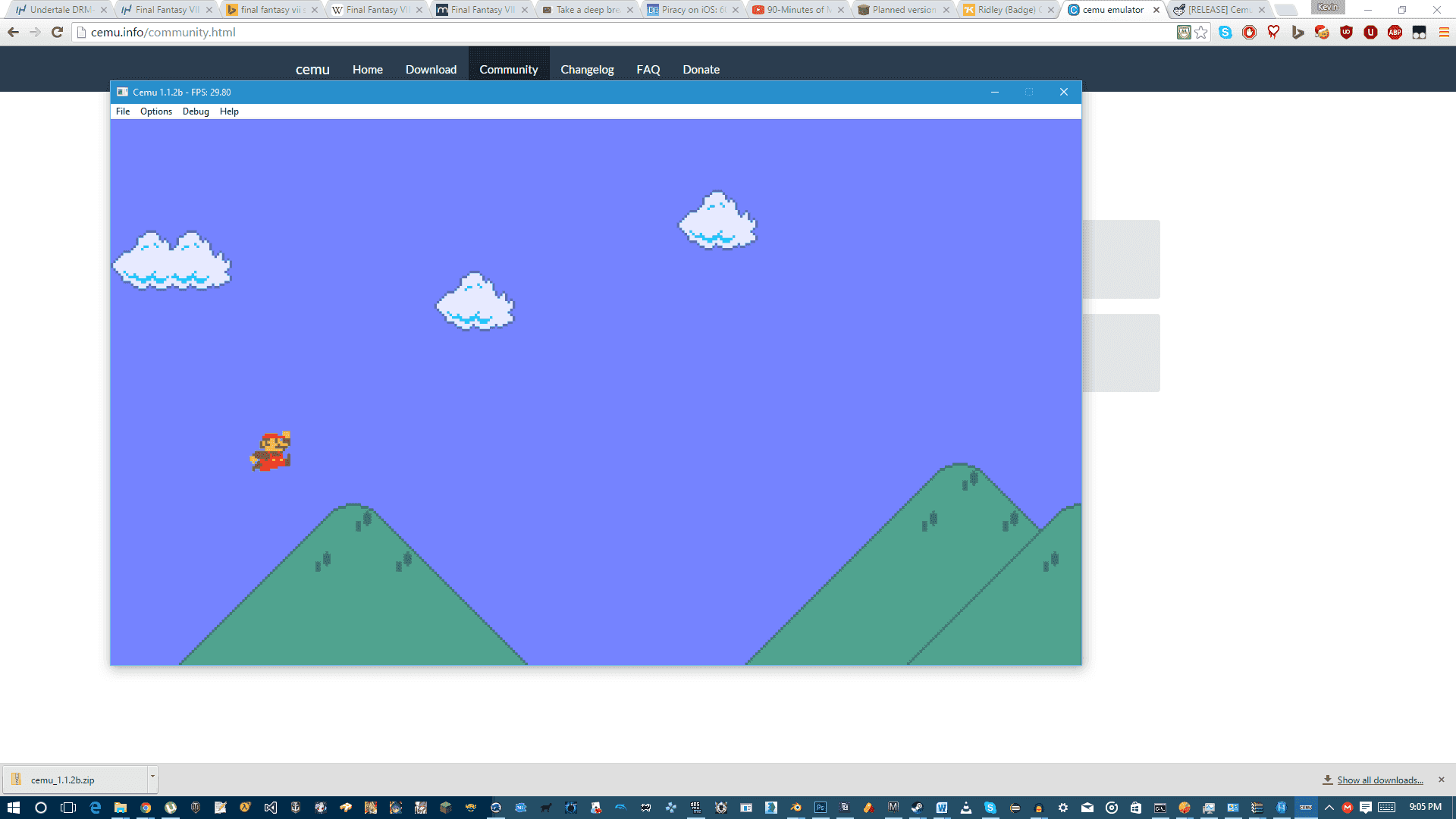Open the Donate page link
The height and width of the screenshot is (819, 1456).
701,70
